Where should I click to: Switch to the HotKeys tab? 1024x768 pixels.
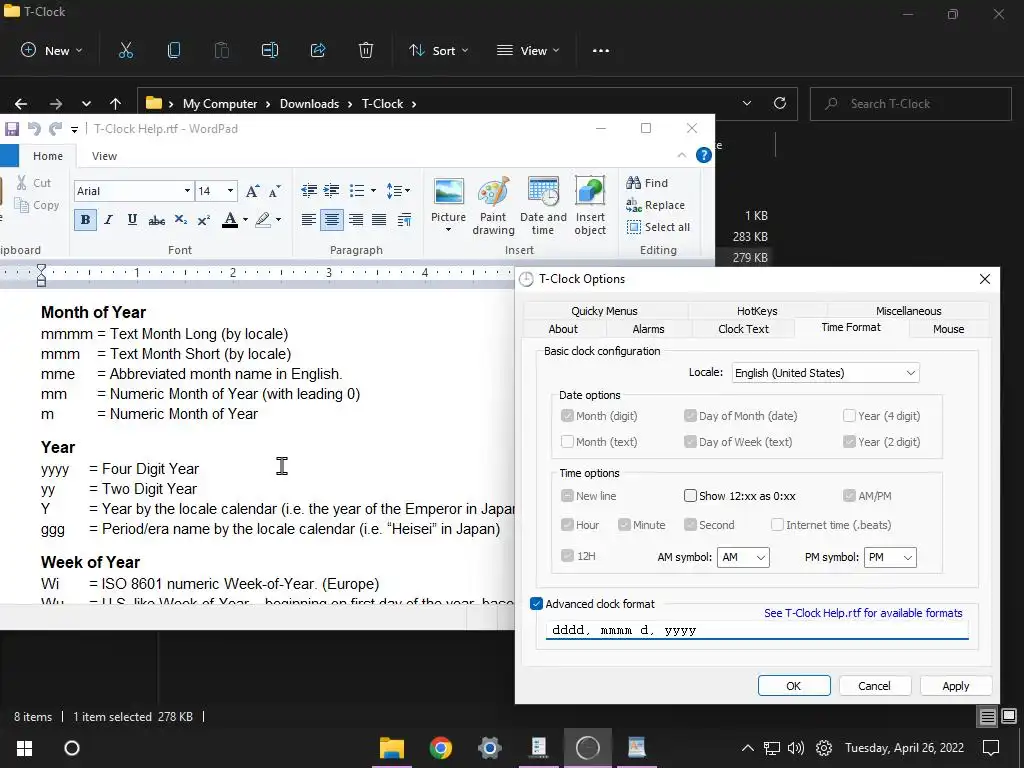[757, 311]
